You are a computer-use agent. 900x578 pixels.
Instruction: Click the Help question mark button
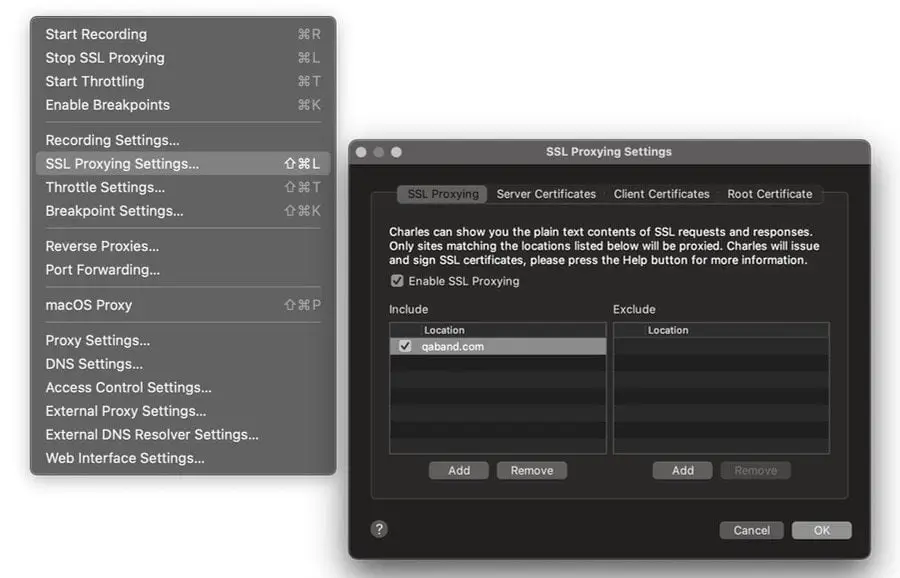pos(379,529)
